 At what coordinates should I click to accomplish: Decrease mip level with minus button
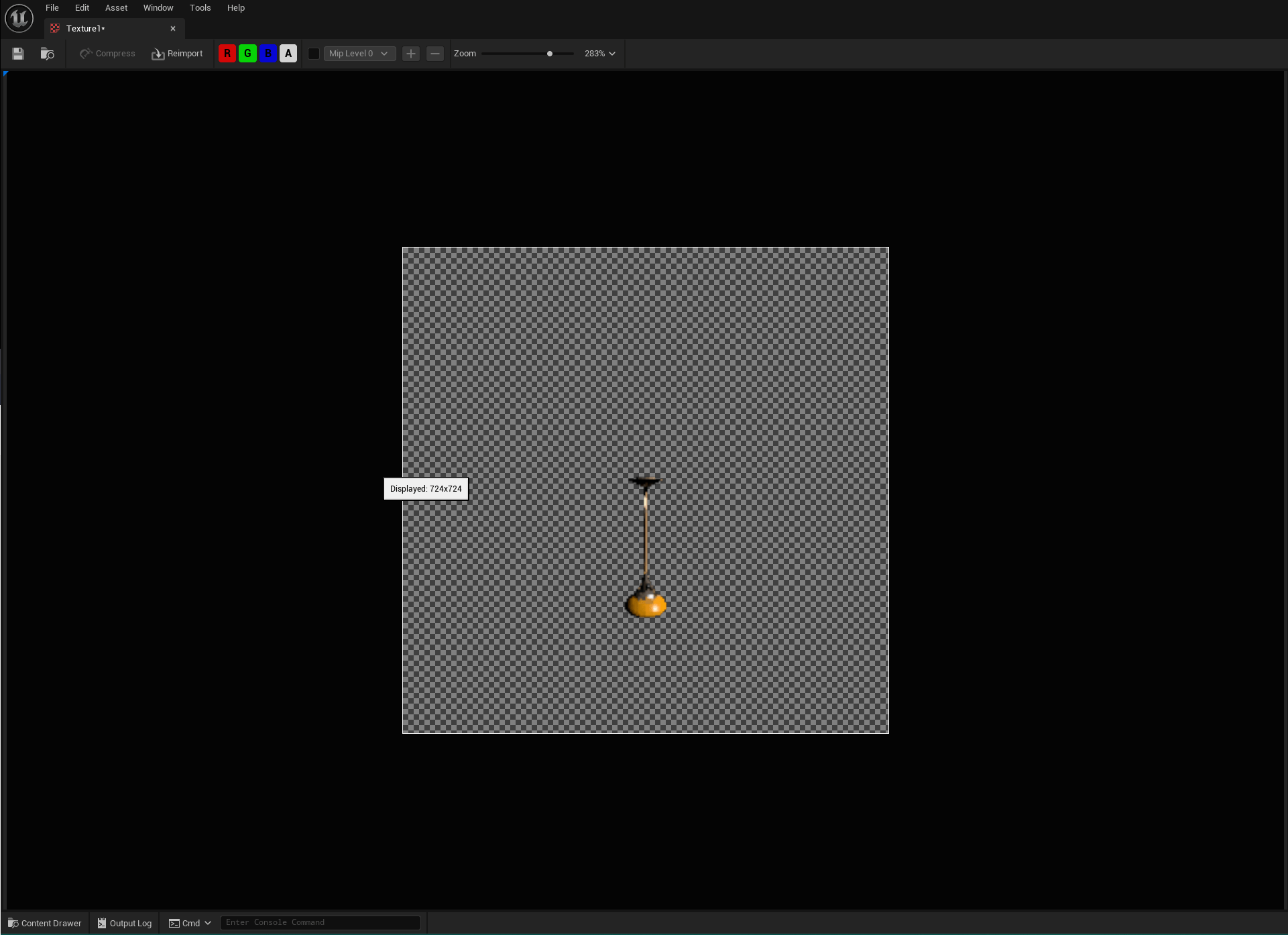pos(435,54)
